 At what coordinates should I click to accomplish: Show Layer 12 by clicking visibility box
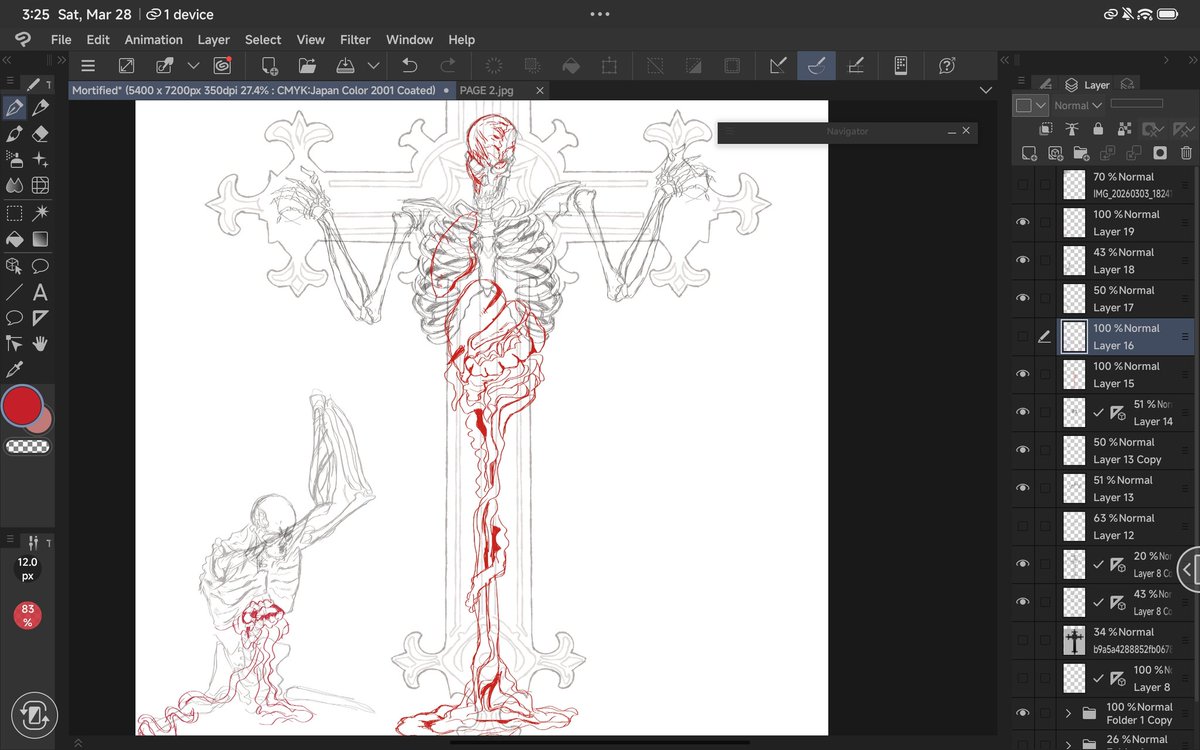(x=1022, y=526)
